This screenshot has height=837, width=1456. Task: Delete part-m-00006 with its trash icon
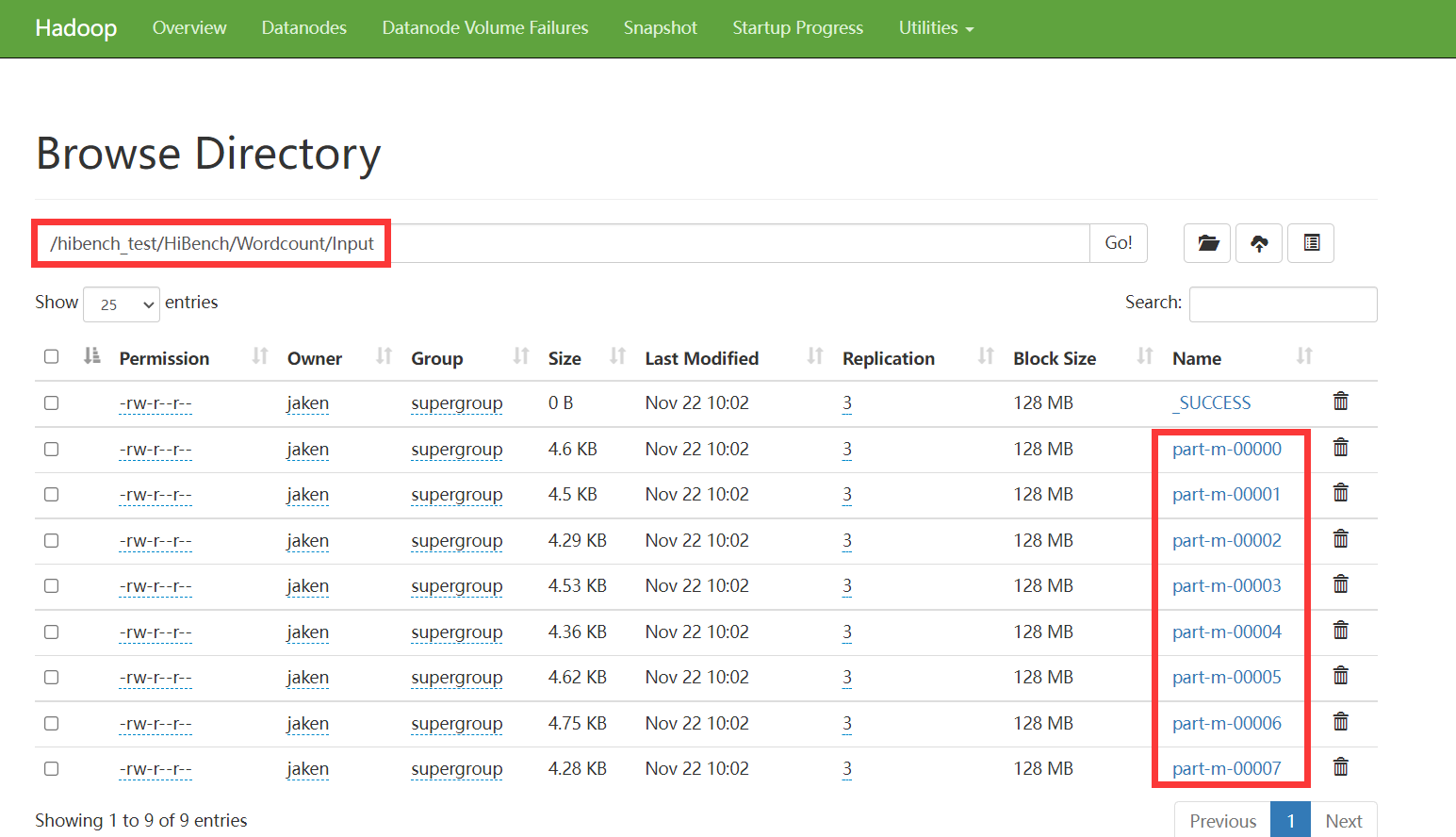(1340, 722)
